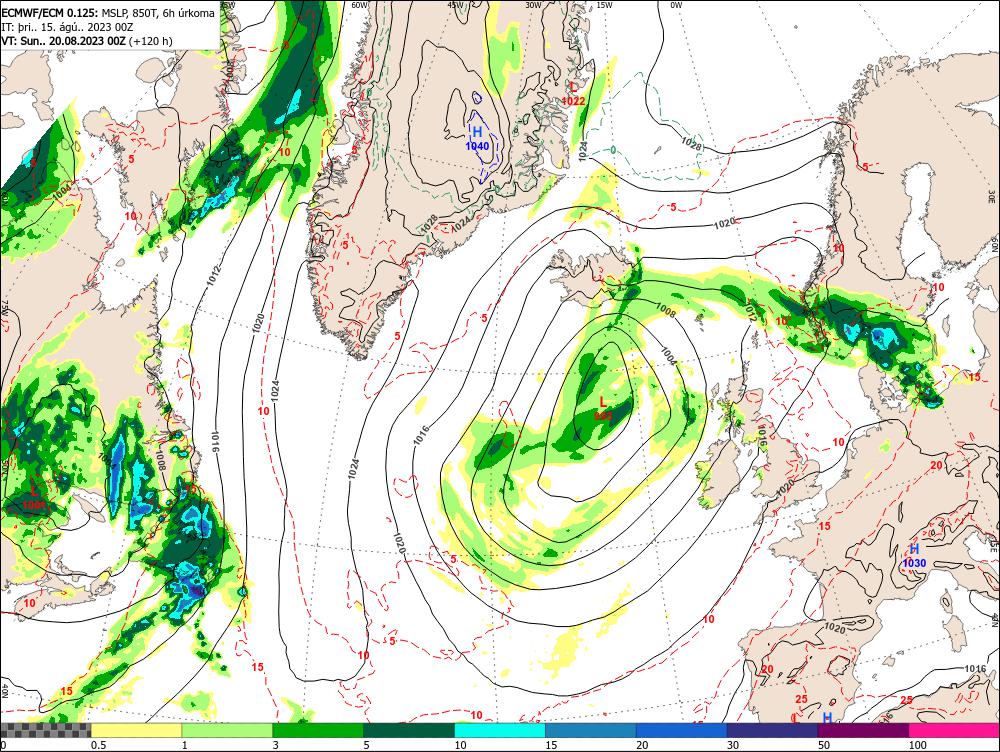Click the cyan 10–15 legend swatch

point(500,730)
